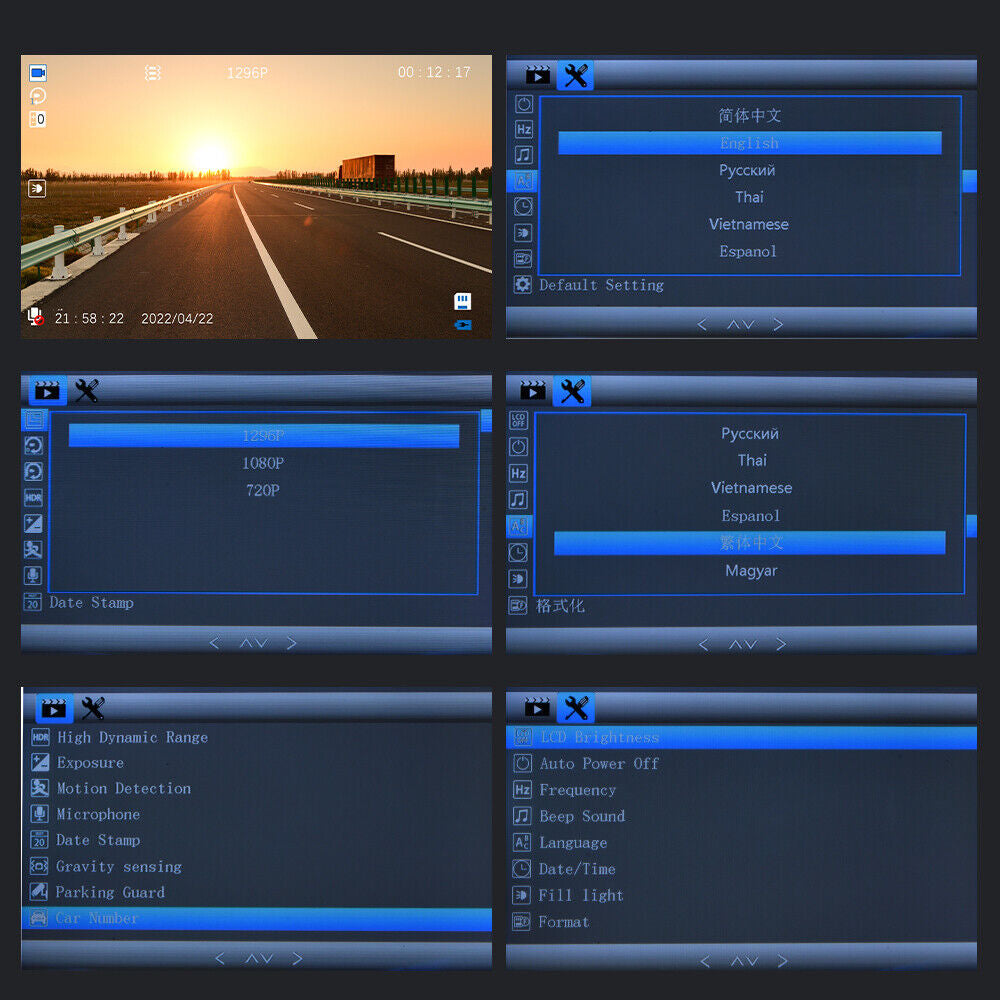The width and height of the screenshot is (1000, 1000).
Task: Click the HDR icon beside High Dynamic Range
Action: point(40,737)
